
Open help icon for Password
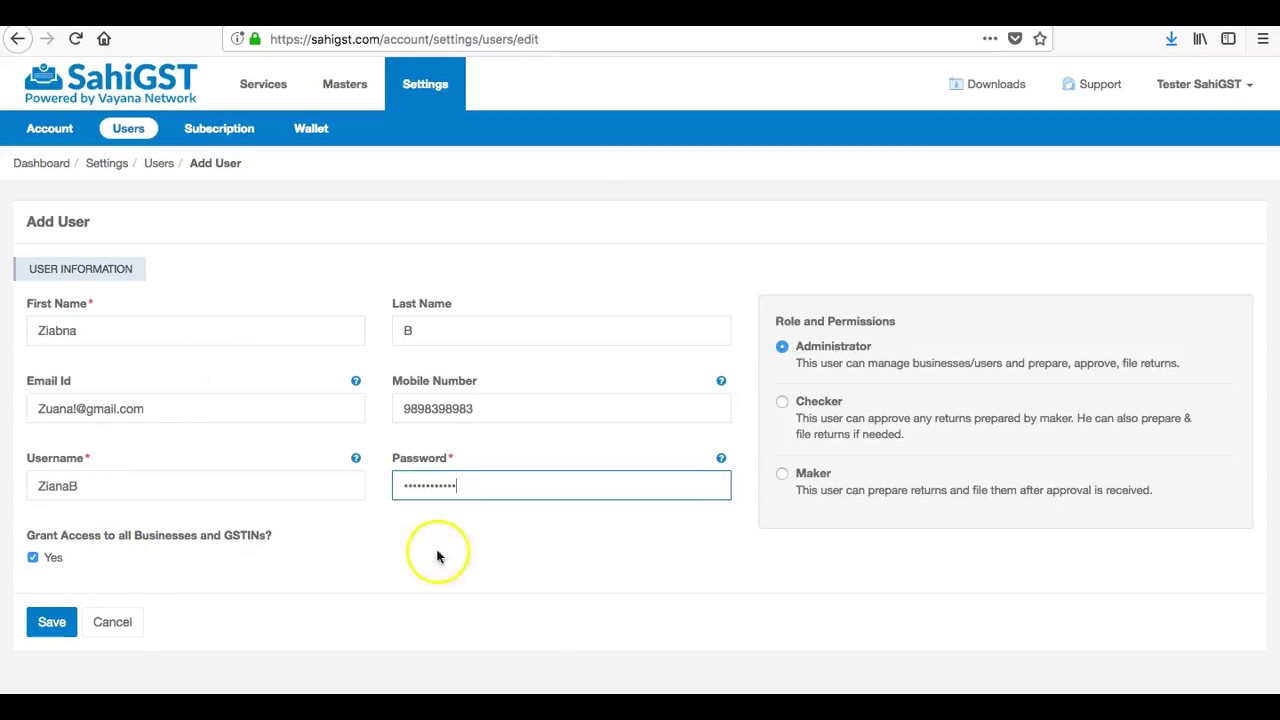tap(721, 458)
